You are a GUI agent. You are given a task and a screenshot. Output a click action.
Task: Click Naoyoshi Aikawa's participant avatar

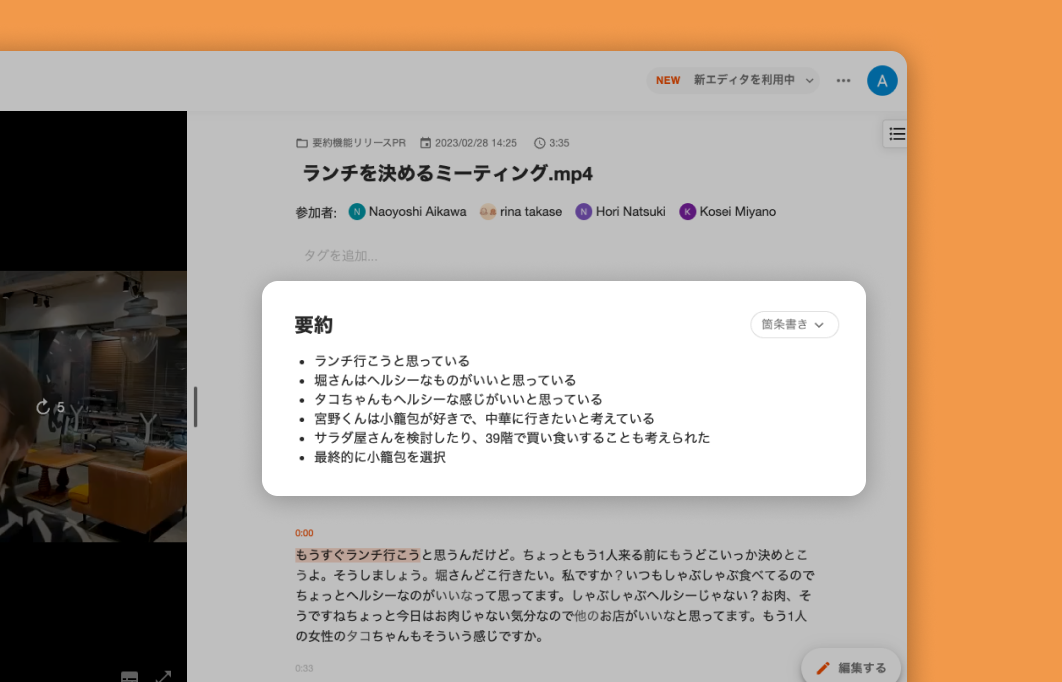(x=357, y=211)
